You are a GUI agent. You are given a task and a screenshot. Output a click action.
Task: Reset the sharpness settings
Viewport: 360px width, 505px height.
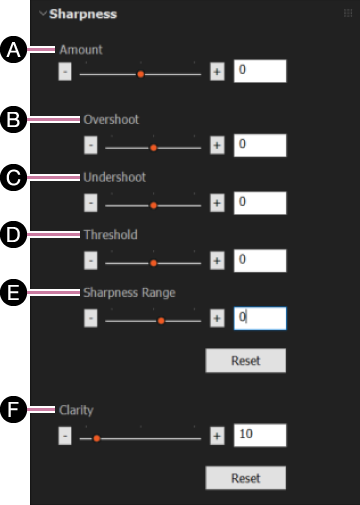(246, 360)
